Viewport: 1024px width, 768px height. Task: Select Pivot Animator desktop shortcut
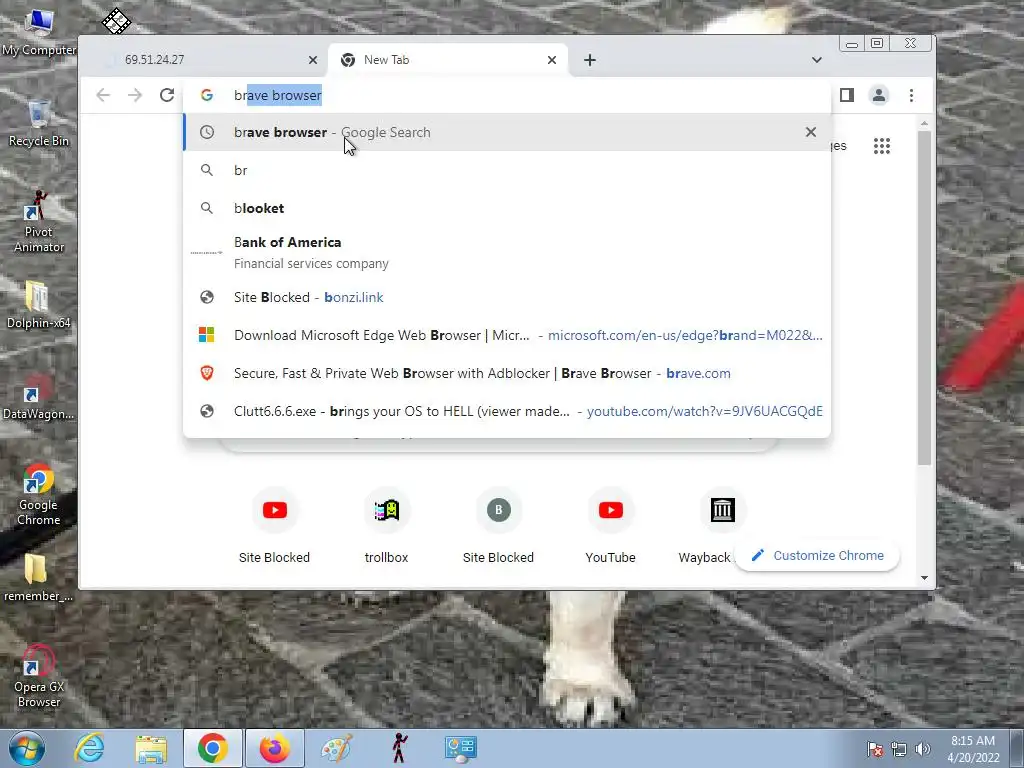(x=39, y=222)
